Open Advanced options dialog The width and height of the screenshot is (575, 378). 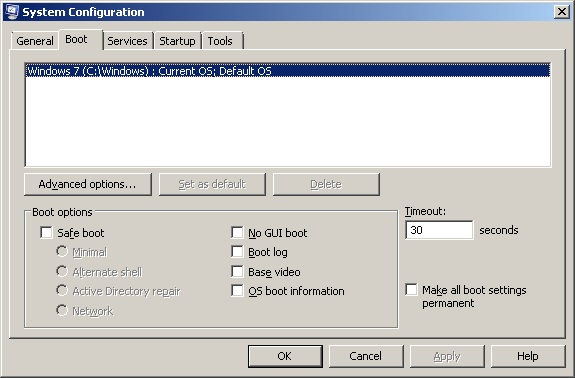(x=88, y=184)
